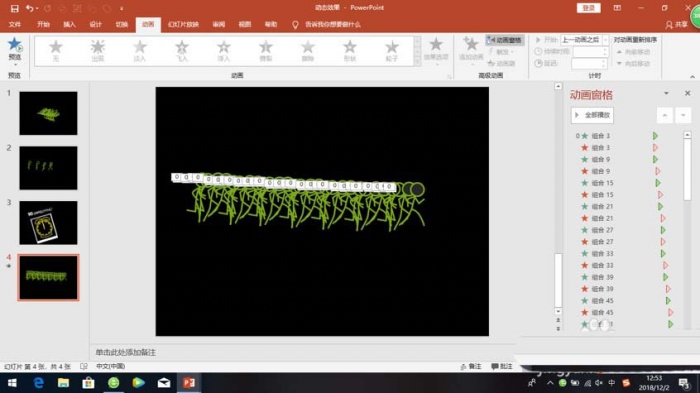The width and height of the screenshot is (700, 393).
Task: Click the Add Animation (添加动画) icon
Action: point(471,48)
